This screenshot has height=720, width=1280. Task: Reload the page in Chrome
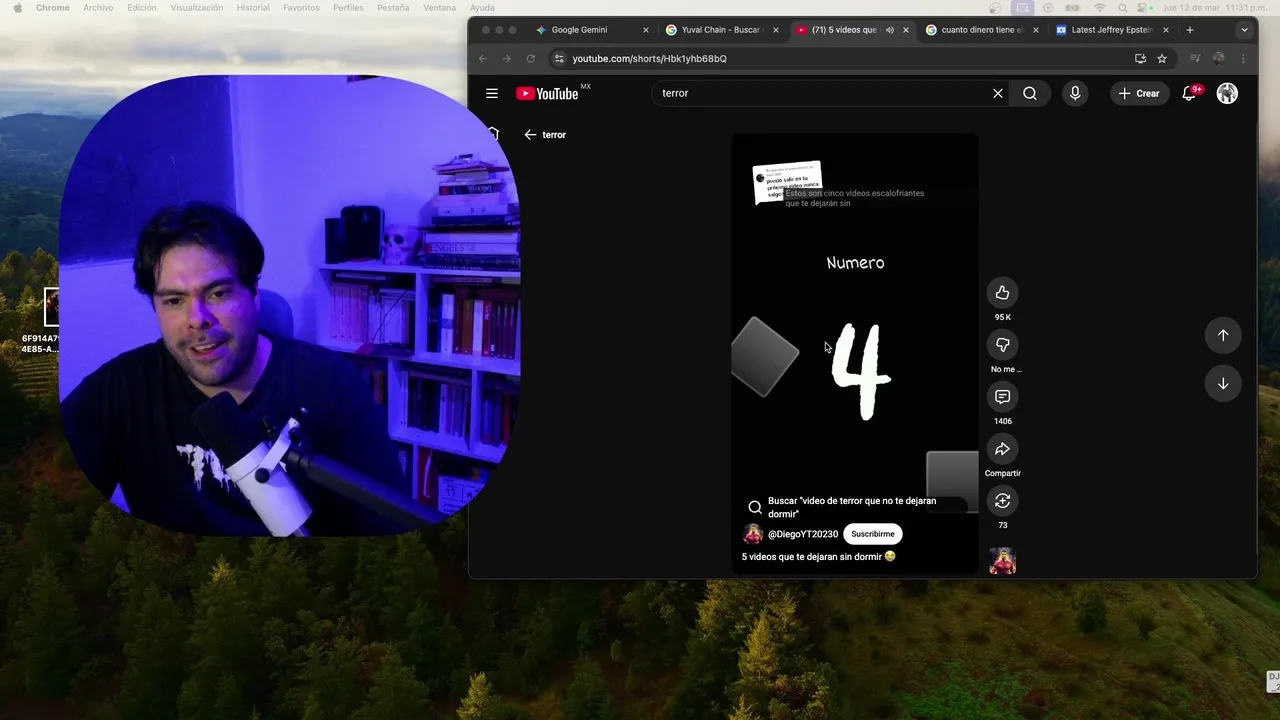coord(530,58)
